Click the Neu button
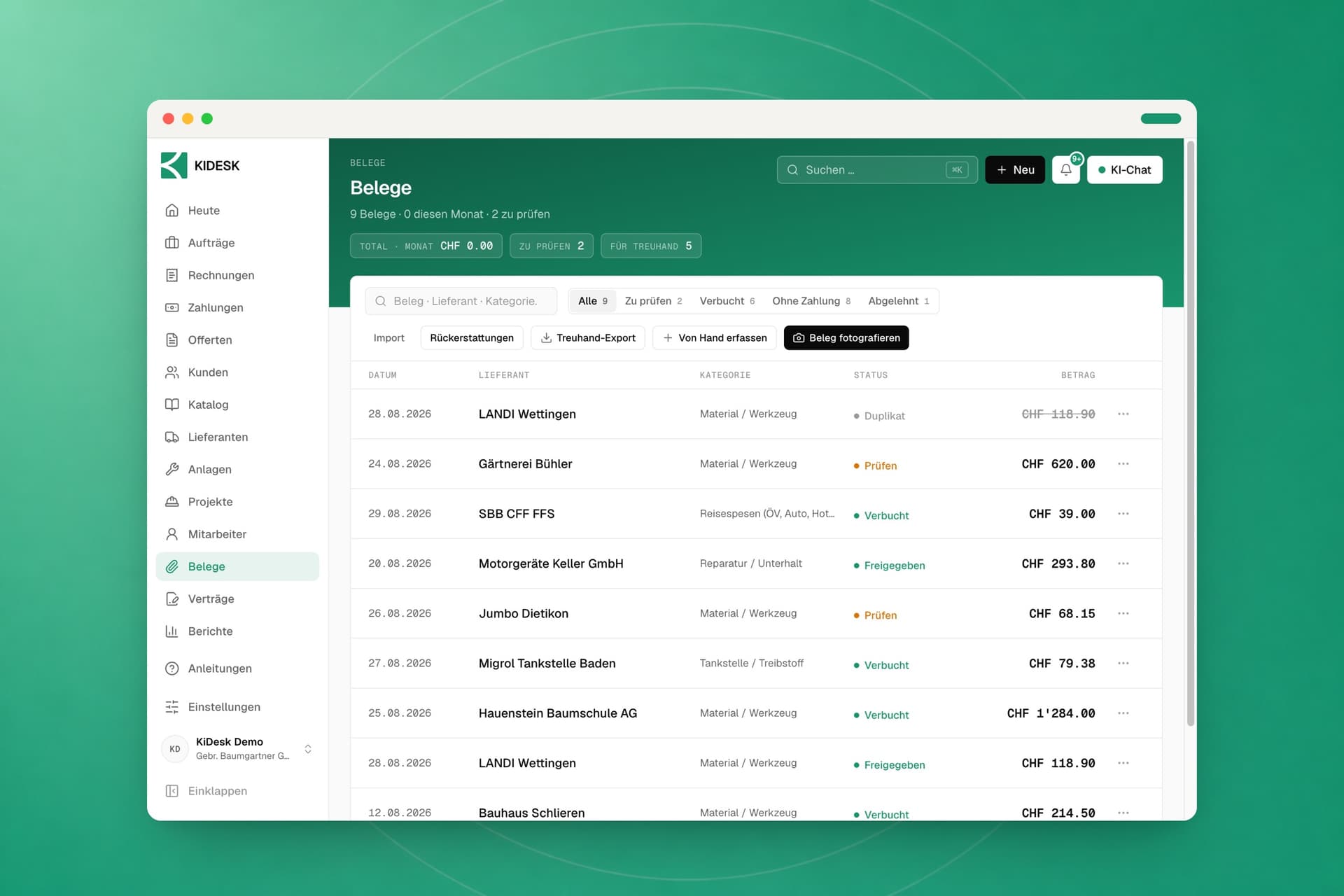Image resolution: width=1344 pixels, height=896 pixels. [x=1015, y=169]
